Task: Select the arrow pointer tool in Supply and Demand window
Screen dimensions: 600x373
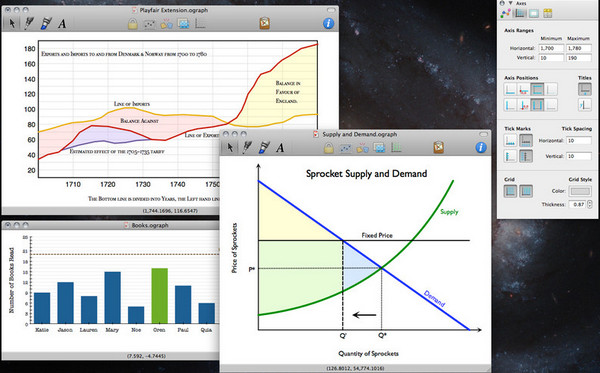Action: click(x=230, y=147)
